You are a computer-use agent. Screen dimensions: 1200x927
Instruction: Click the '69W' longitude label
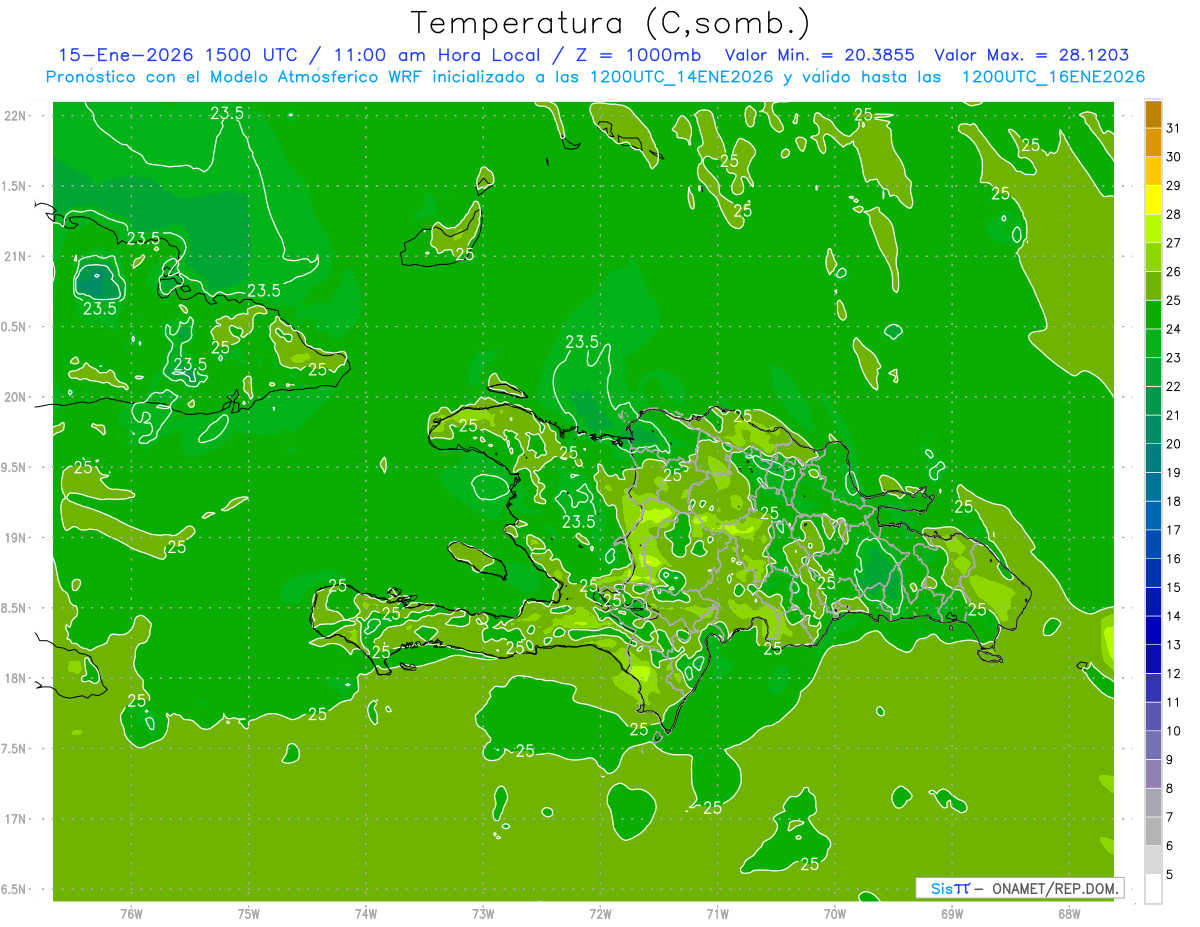pos(951,913)
